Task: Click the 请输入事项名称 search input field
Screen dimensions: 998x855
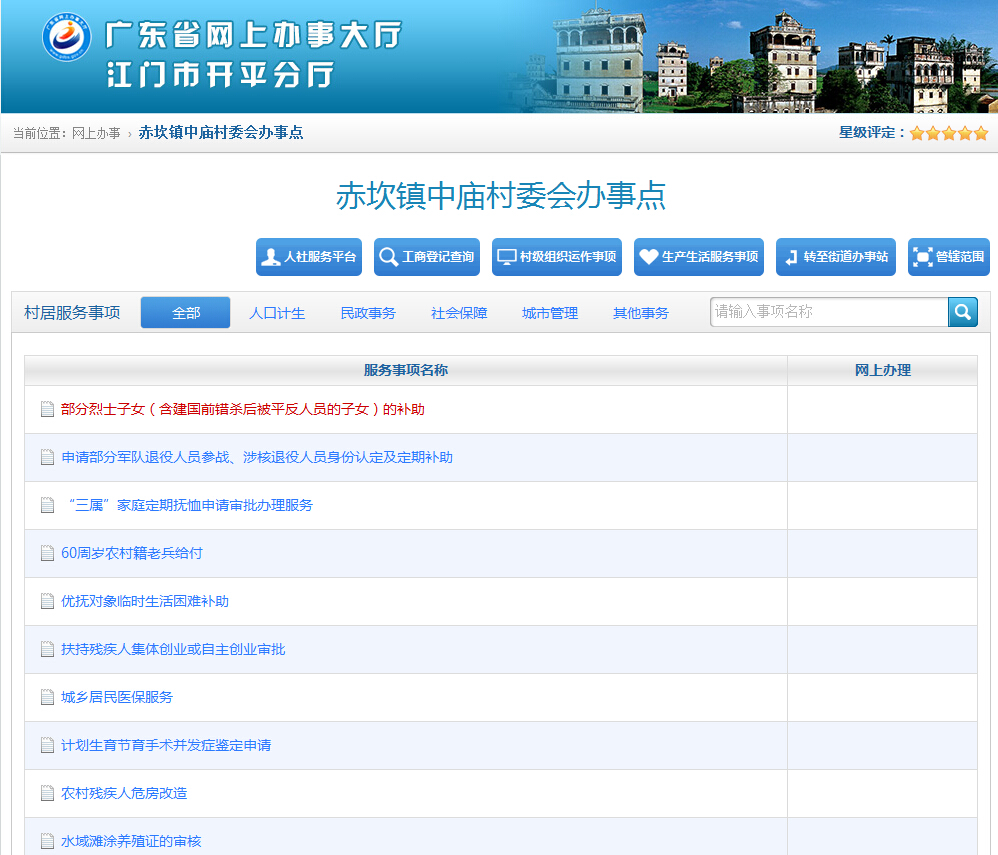Action: 828,312
